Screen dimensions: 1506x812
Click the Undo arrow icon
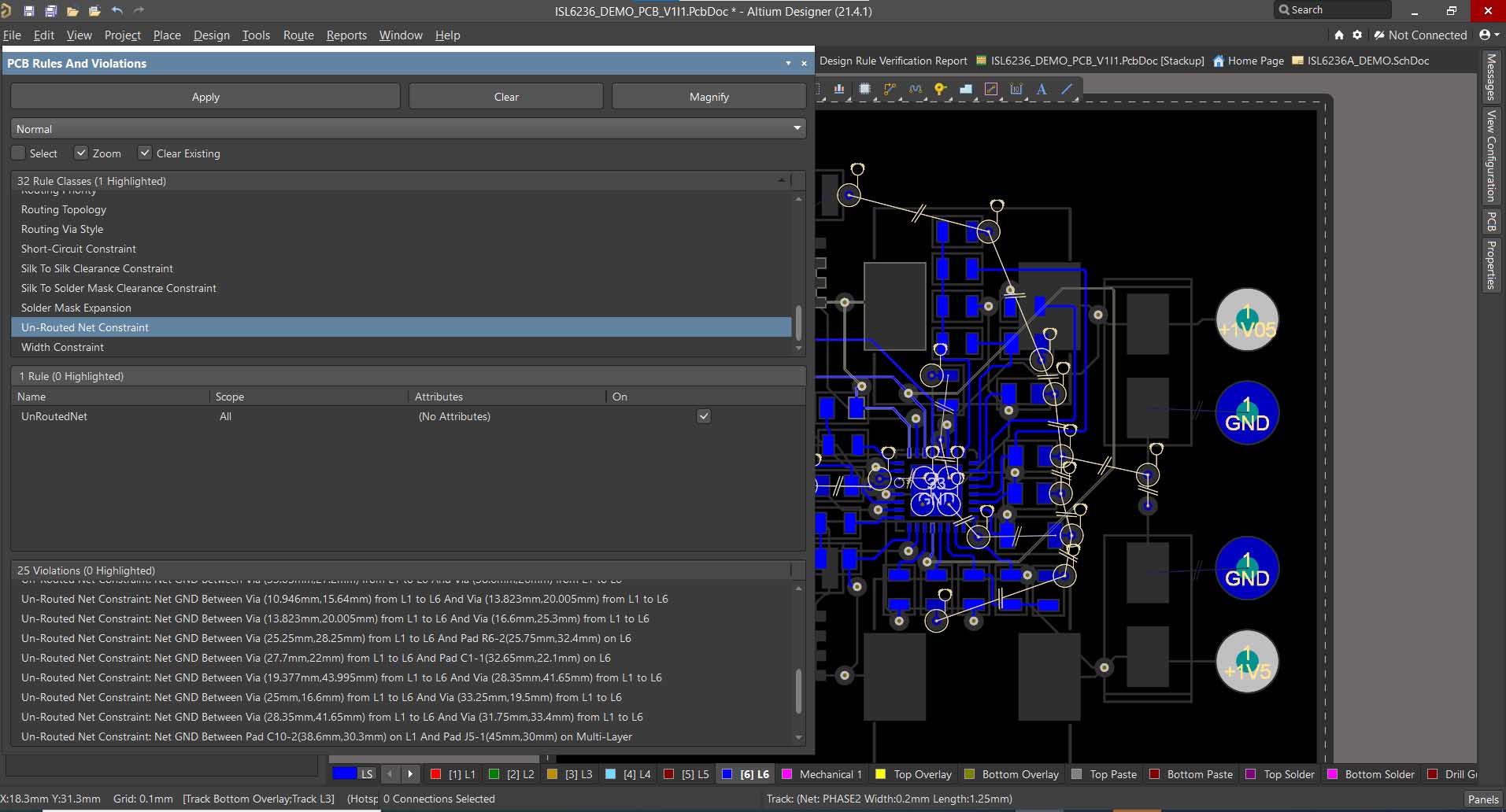117,11
